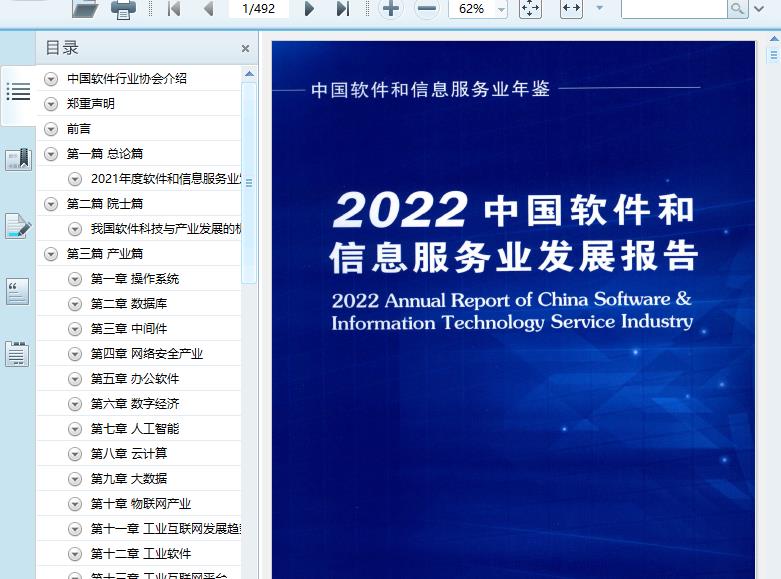Viewport: 781px width, 579px height.
Task: Close the 目录 panel
Action: coord(245,48)
